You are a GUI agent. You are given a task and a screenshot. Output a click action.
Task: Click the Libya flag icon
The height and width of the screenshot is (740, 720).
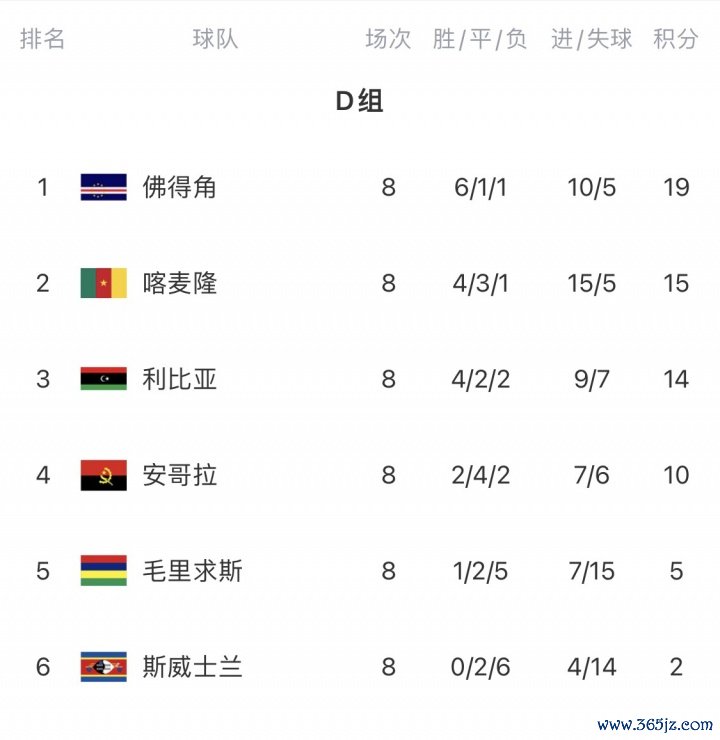pos(103,379)
